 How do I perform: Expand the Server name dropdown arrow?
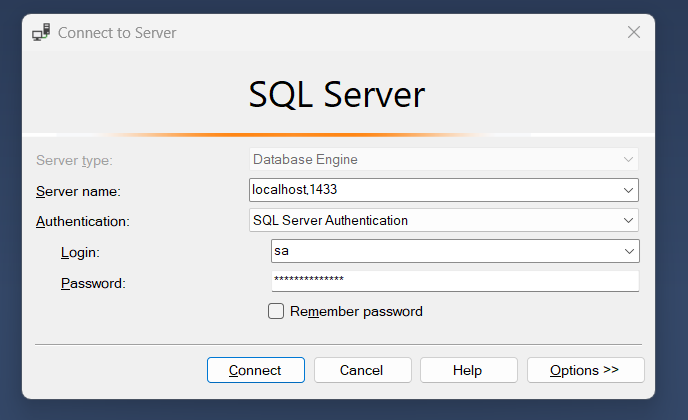point(628,190)
